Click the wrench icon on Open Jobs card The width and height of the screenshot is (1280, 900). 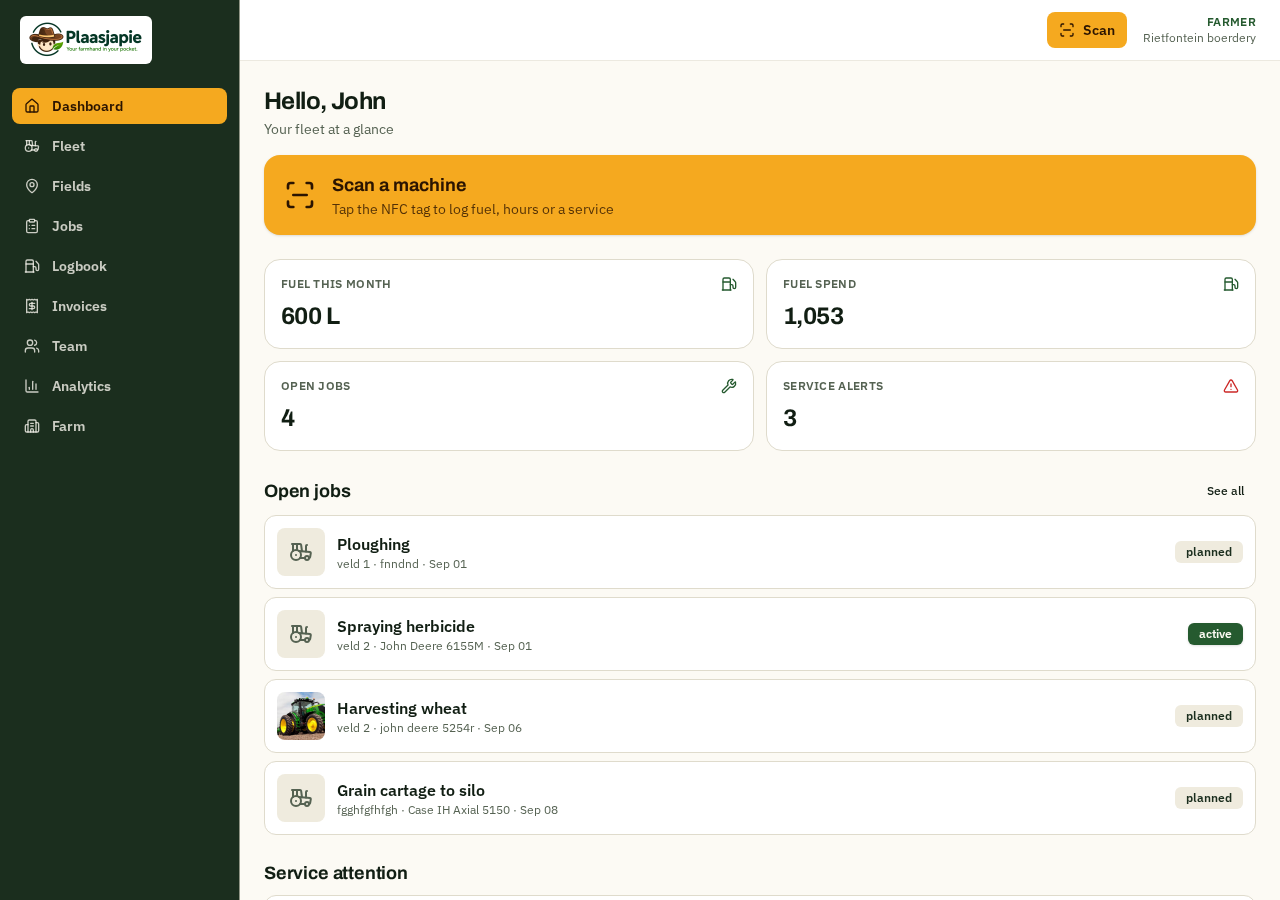[729, 386]
